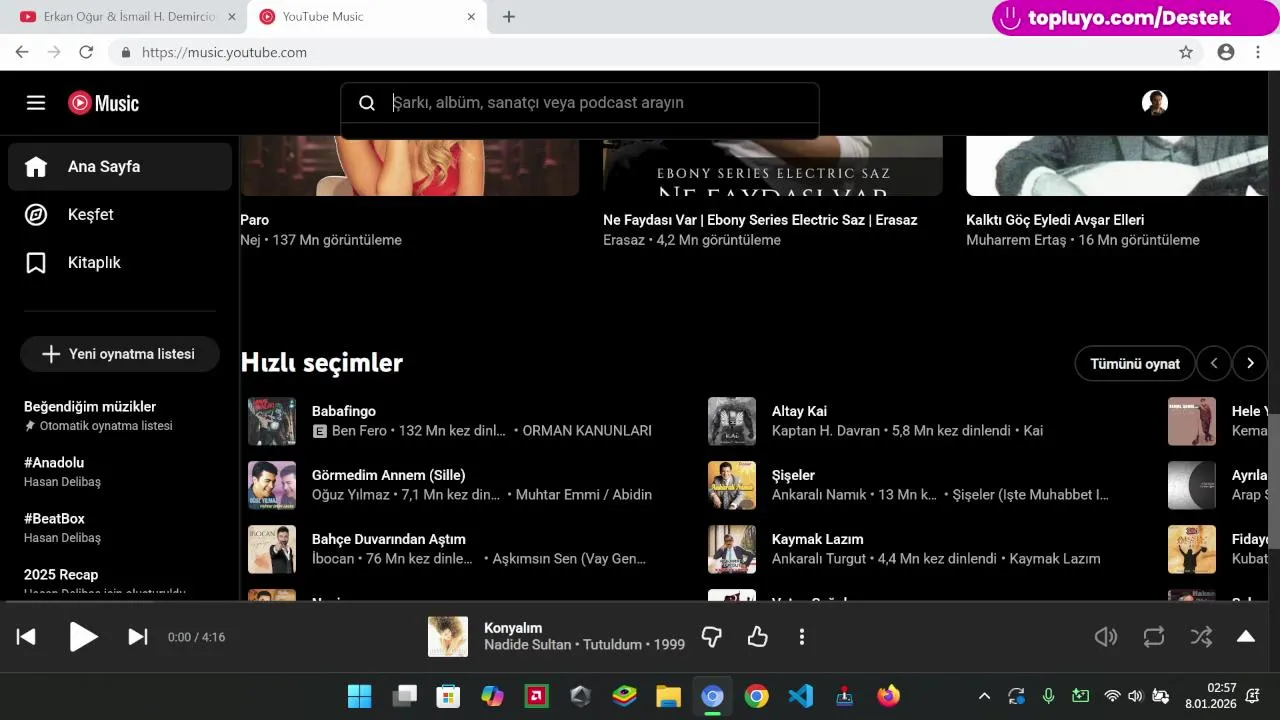Viewport: 1280px width, 720px height.
Task: Play the Babafingo song thumbnail
Action: pos(272,421)
